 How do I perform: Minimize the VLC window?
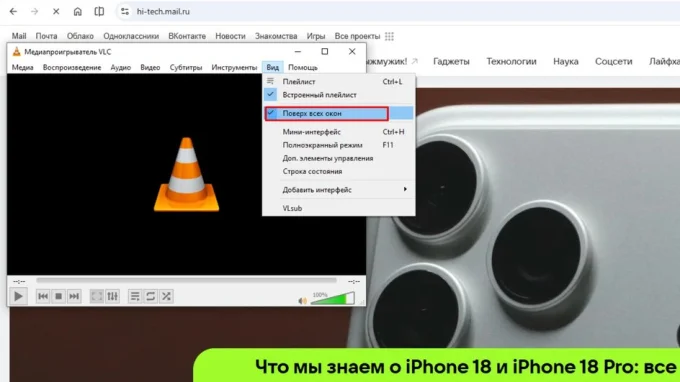(x=298, y=52)
